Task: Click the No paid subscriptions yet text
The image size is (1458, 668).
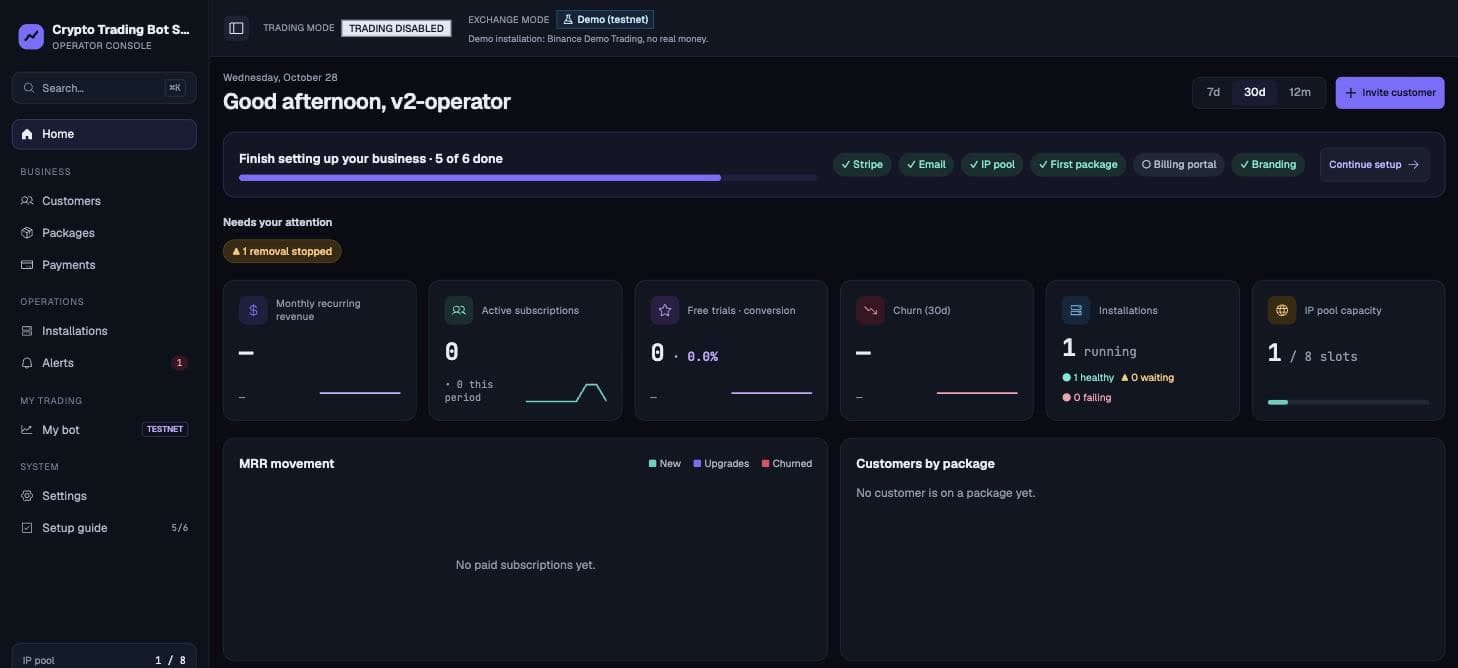Action: click(525, 565)
